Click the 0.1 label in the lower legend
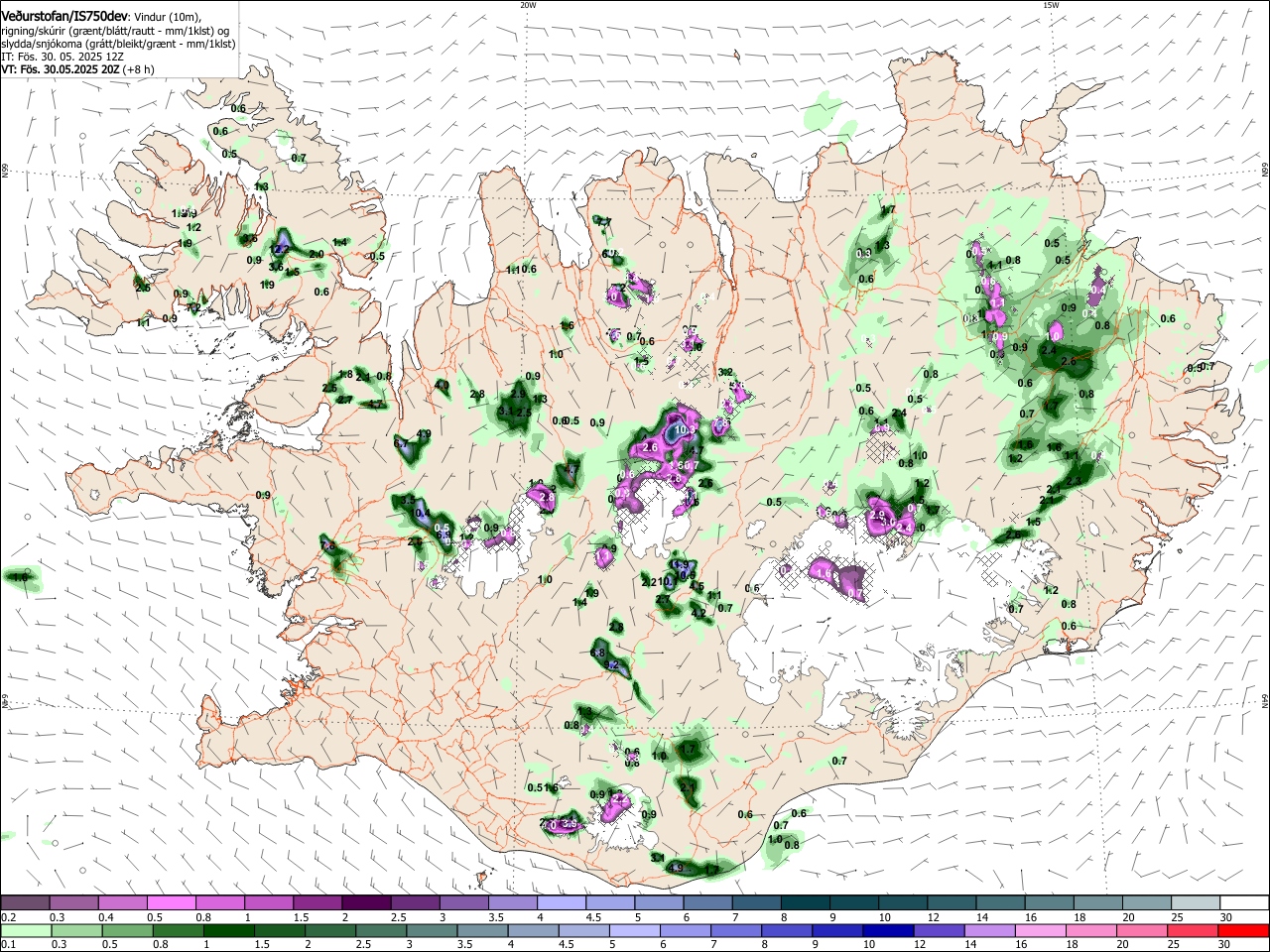1270x952 pixels. 9,945
